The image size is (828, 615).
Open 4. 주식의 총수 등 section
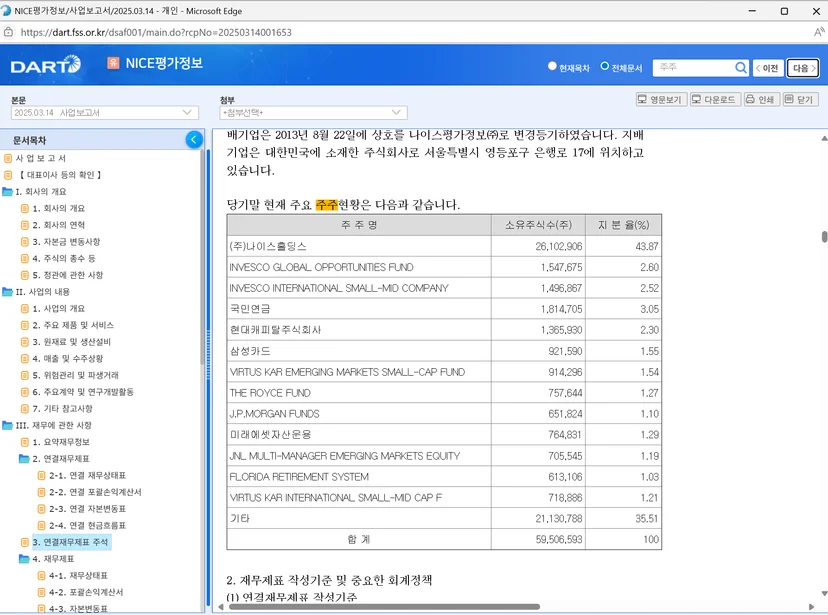tap(64, 259)
